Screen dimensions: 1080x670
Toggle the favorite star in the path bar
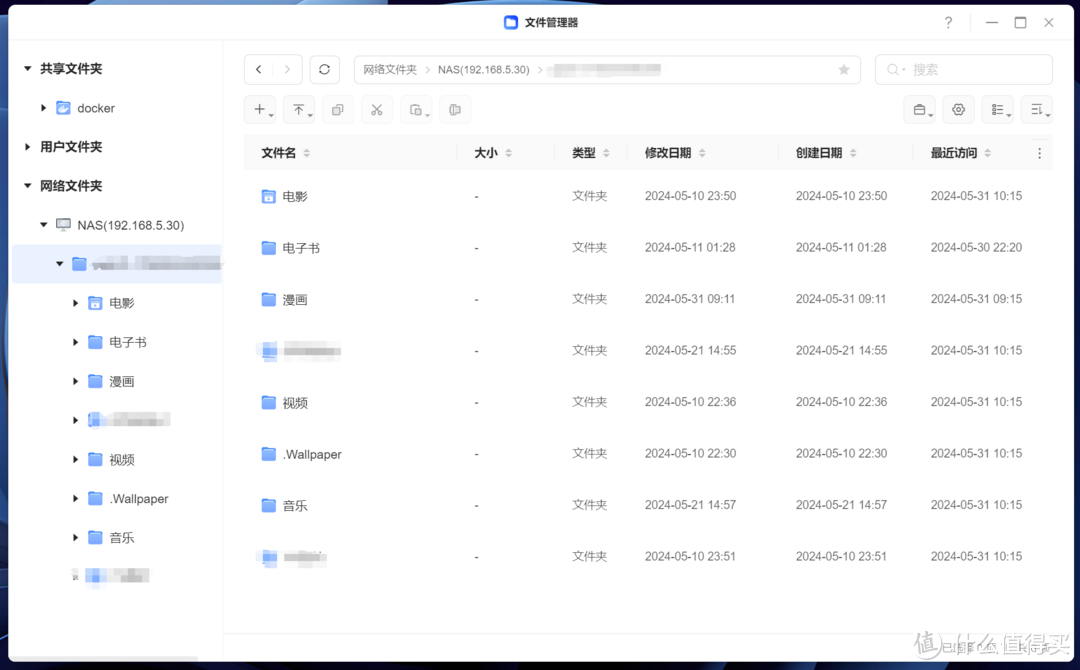[843, 69]
